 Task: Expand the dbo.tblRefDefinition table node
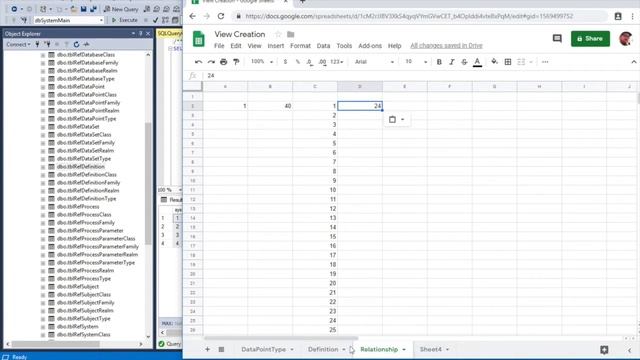pos(43,167)
